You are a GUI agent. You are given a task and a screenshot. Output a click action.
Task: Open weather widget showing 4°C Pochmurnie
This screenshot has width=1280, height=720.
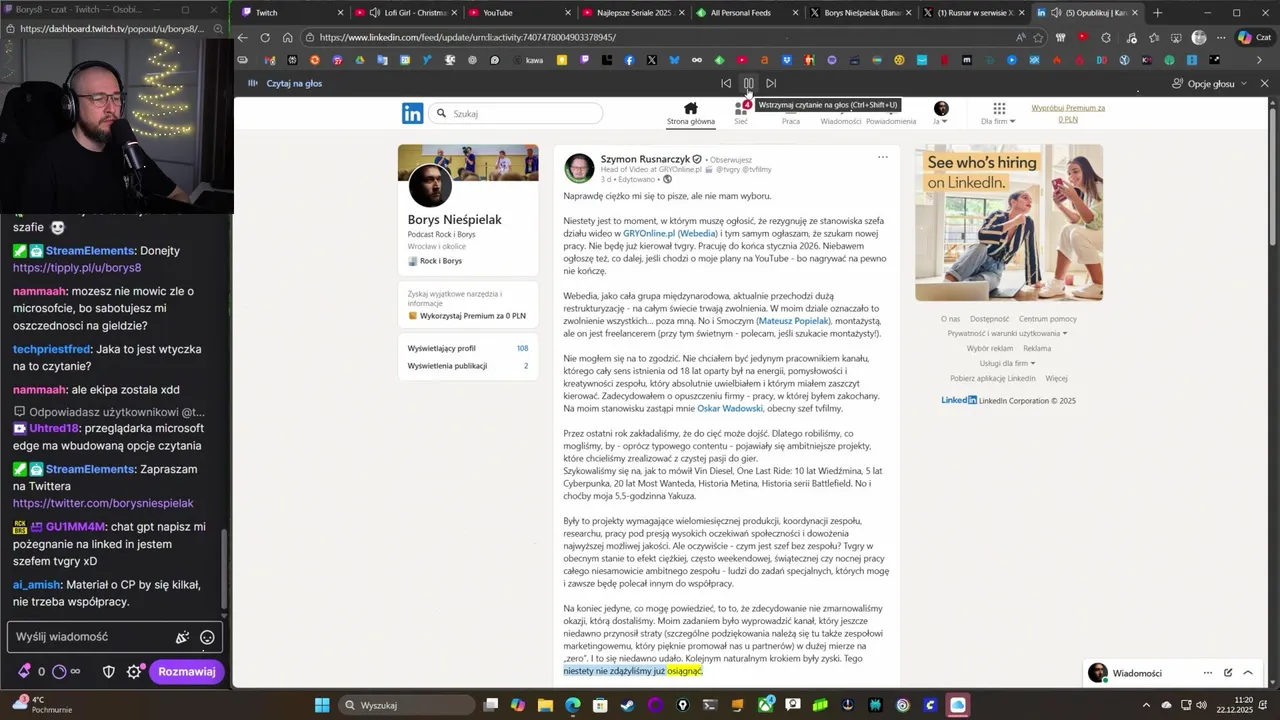[x=40, y=705]
